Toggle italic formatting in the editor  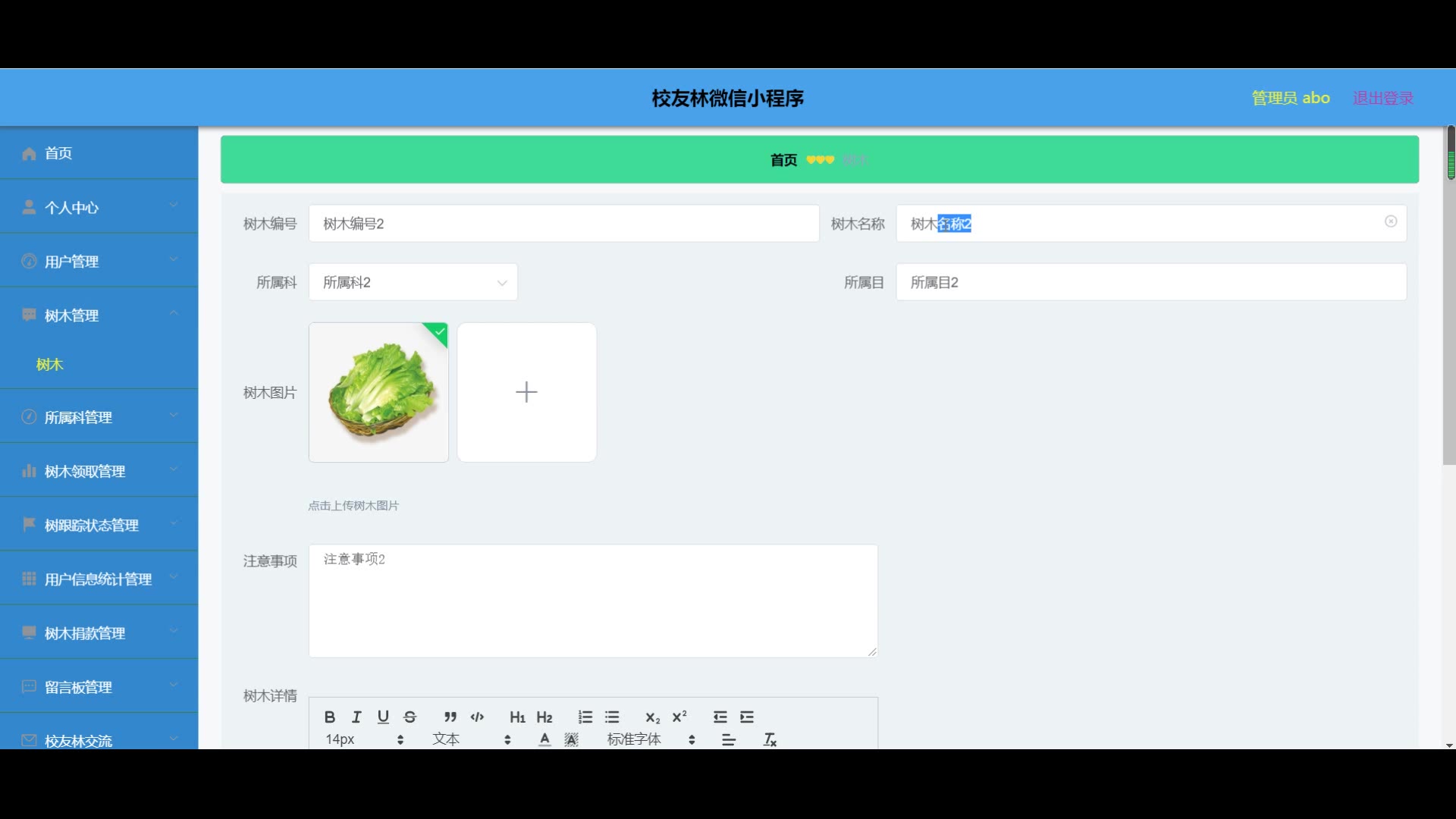click(356, 717)
